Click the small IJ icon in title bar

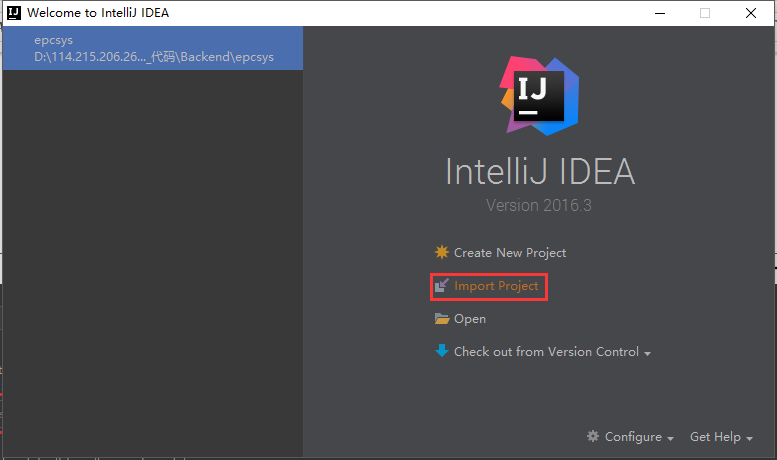point(13,13)
